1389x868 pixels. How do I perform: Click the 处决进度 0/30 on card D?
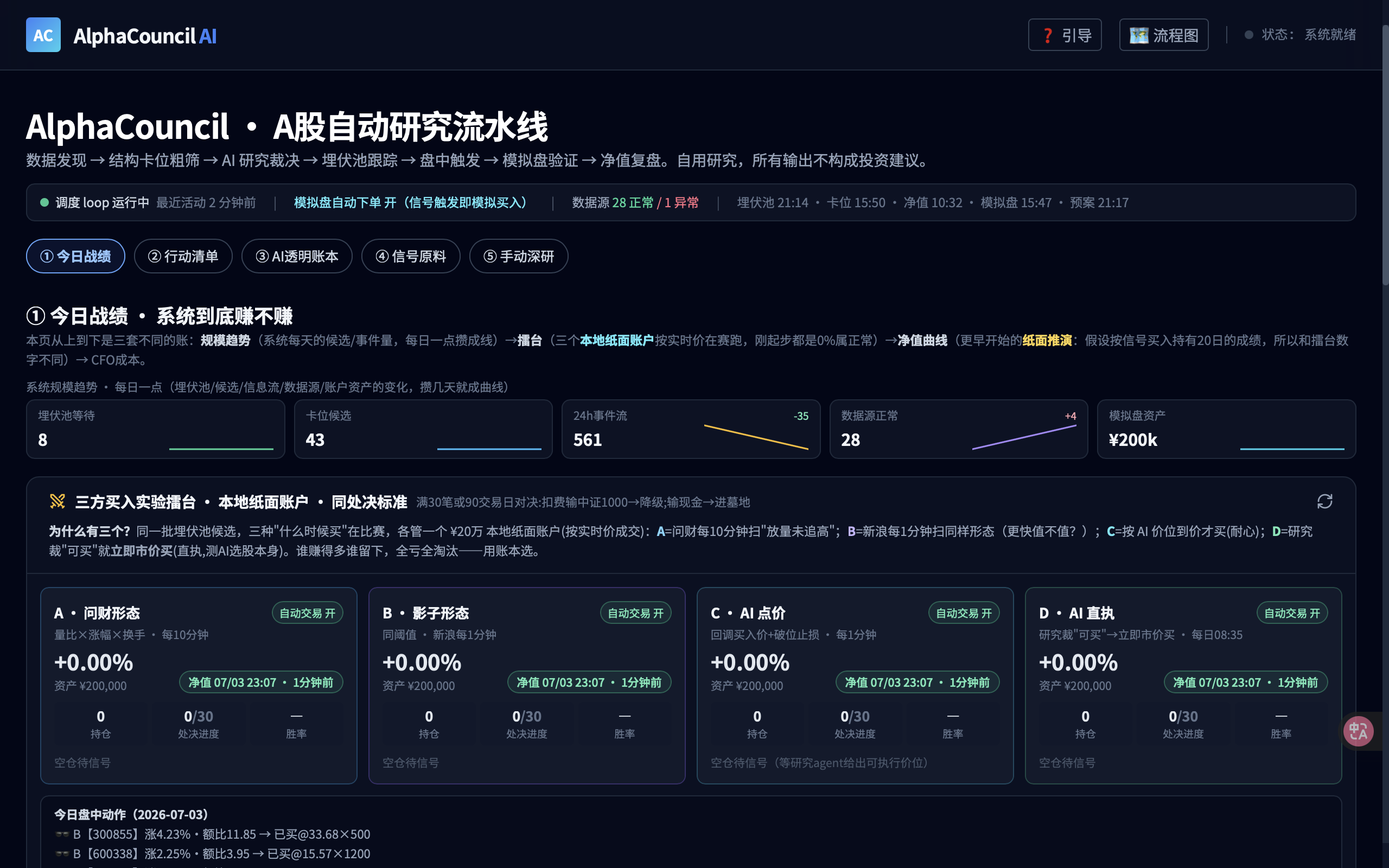[x=1183, y=724]
